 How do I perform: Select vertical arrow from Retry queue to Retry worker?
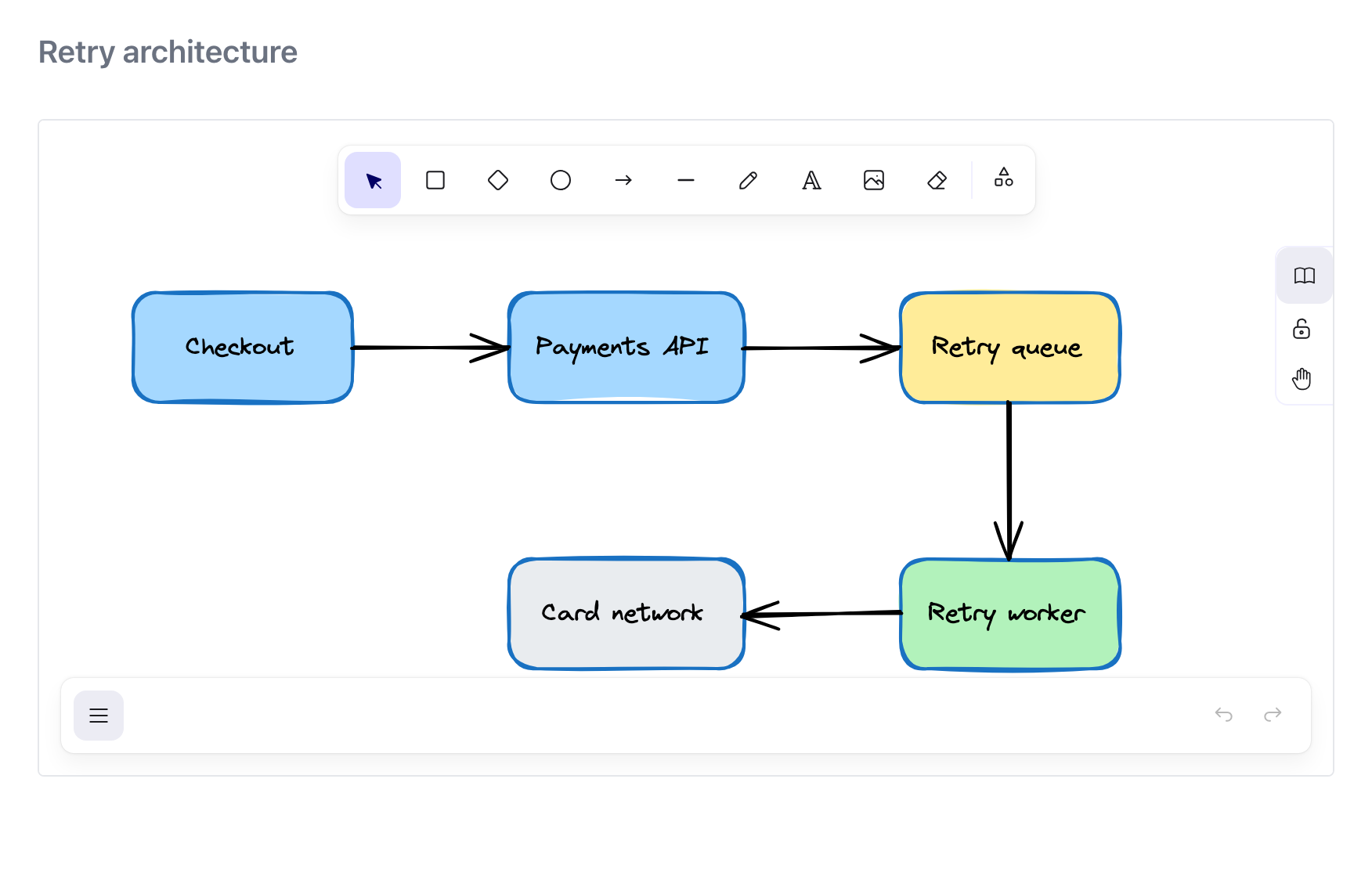[1009, 481]
